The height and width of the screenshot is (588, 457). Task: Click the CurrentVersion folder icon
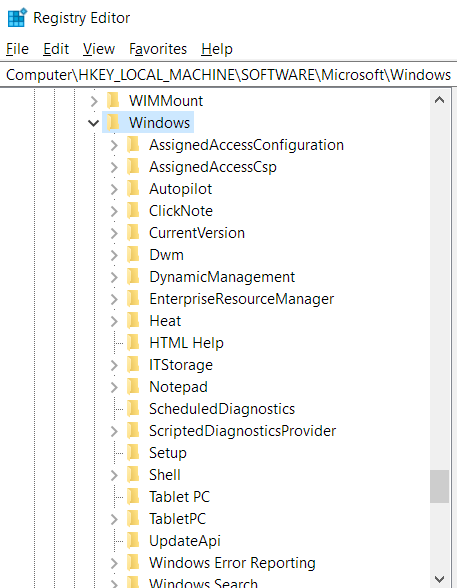pyautogui.click(x=133, y=232)
